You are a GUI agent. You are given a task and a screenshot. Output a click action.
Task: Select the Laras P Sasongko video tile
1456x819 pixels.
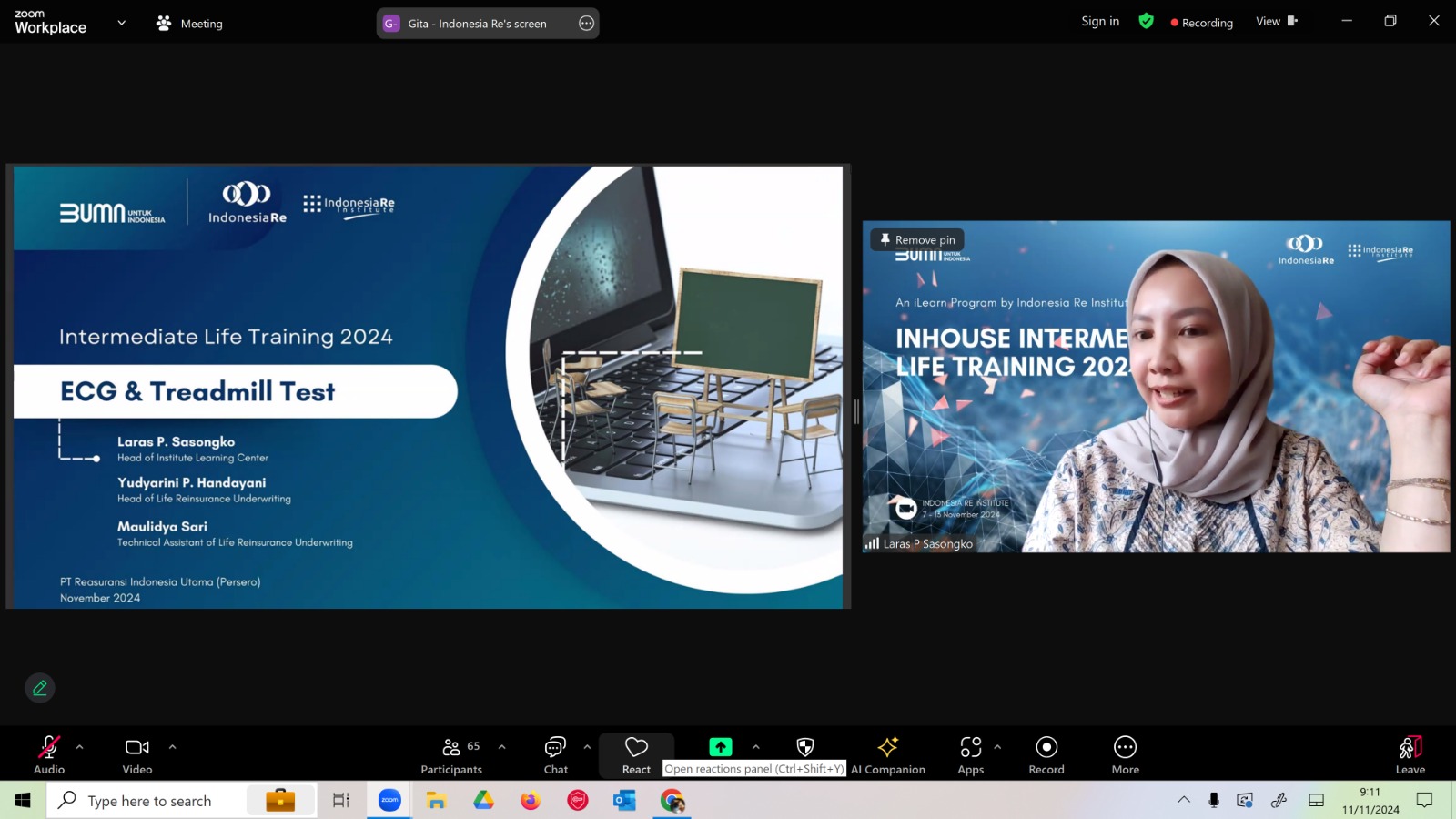click(x=1157, y=387)
